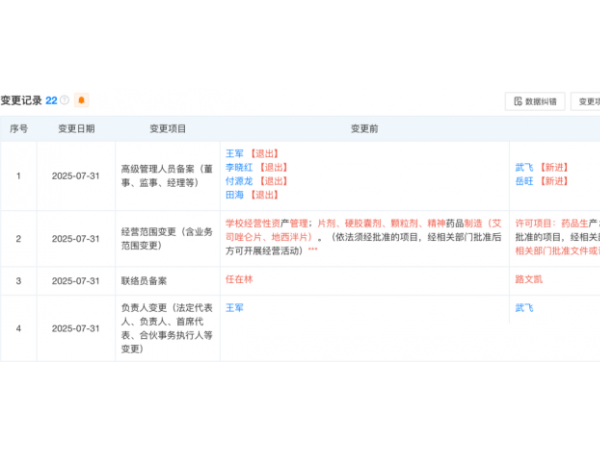Click 武飞 link marked 新进 in row one

point(523,167)
